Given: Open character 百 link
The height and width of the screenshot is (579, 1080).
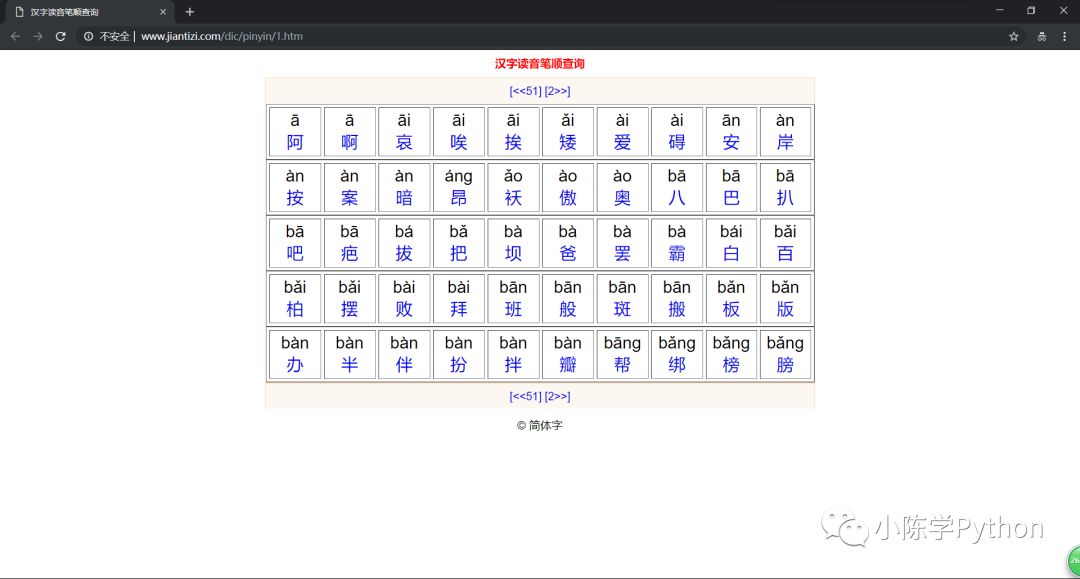Looking at the screenshot, I should (785, 254).
